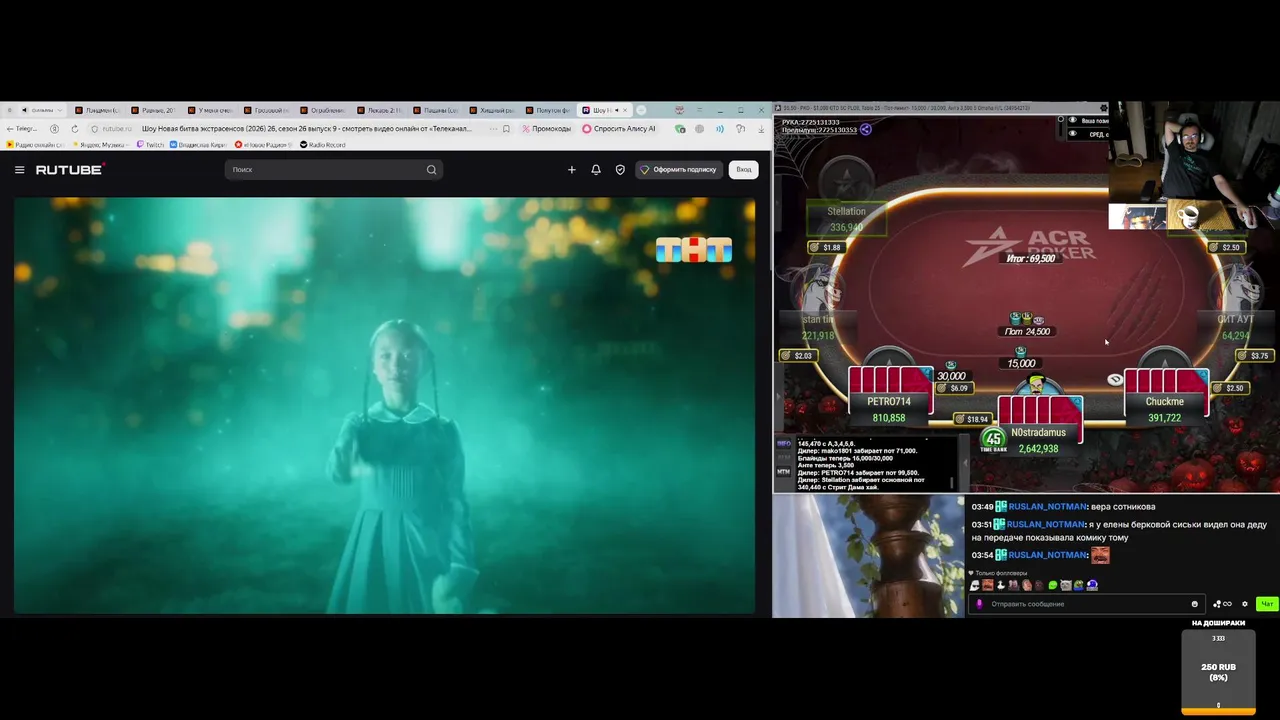Bookmark the current page in browser
1280x720 pixels.
pyautogui.click(x=506, y=129)
